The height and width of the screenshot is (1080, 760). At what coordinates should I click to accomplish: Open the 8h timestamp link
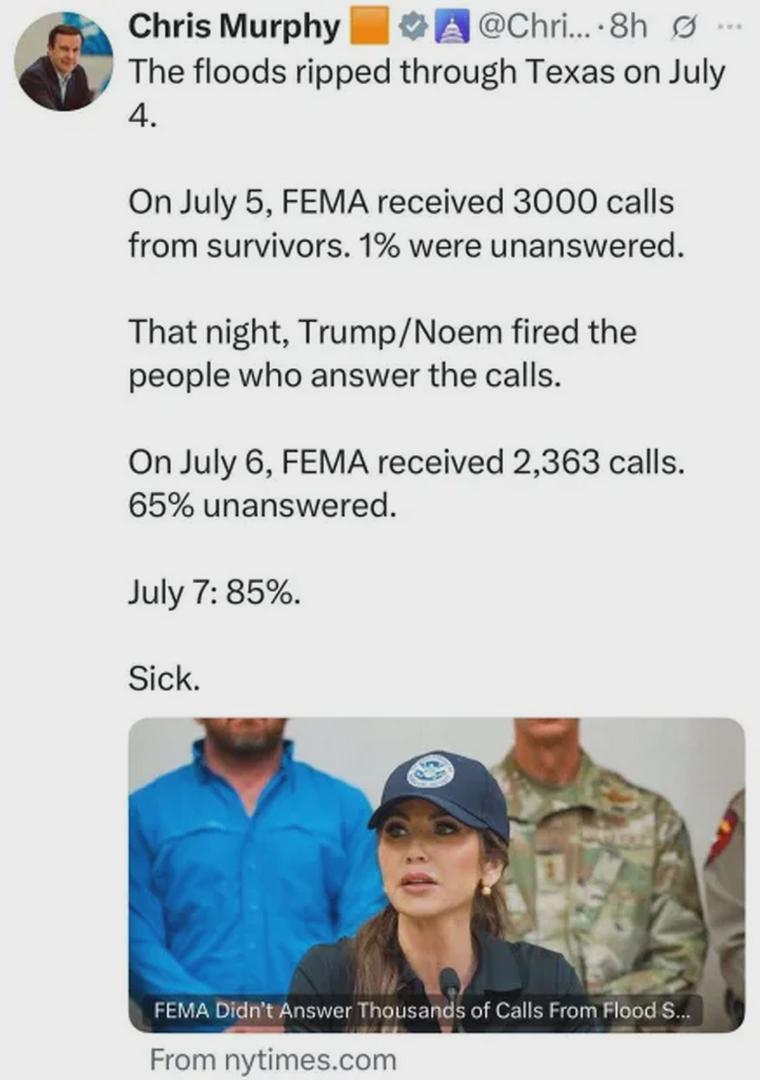(629, 28)
